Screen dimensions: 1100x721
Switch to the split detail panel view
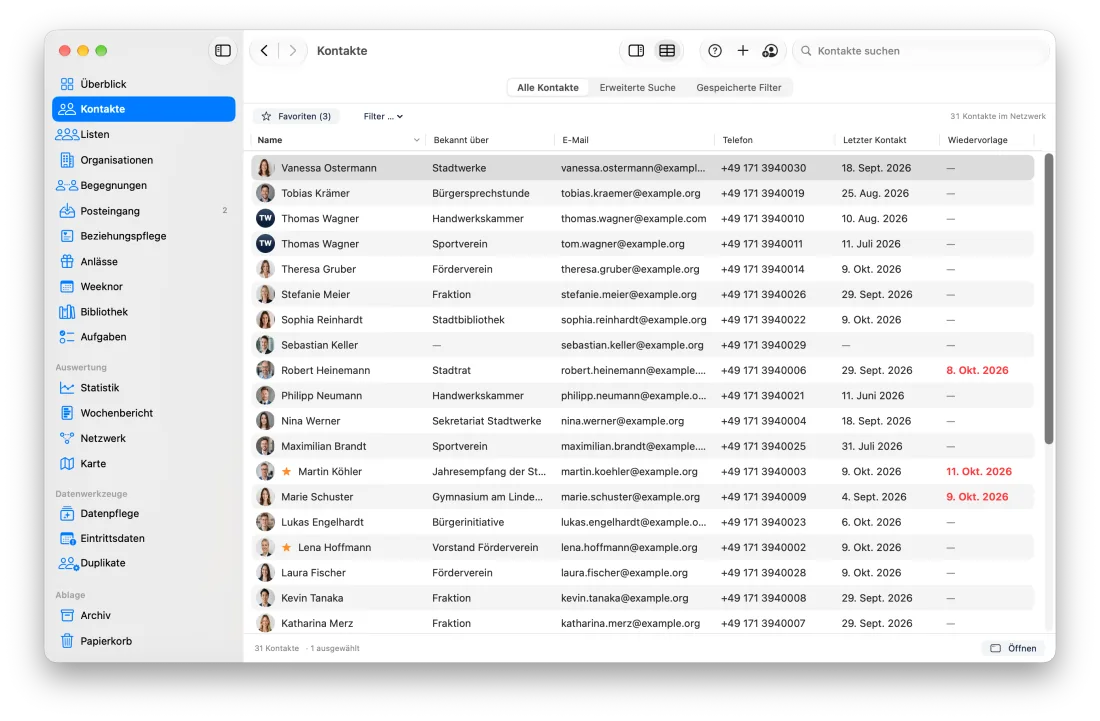pyautogui.click(x=636, y=50)
